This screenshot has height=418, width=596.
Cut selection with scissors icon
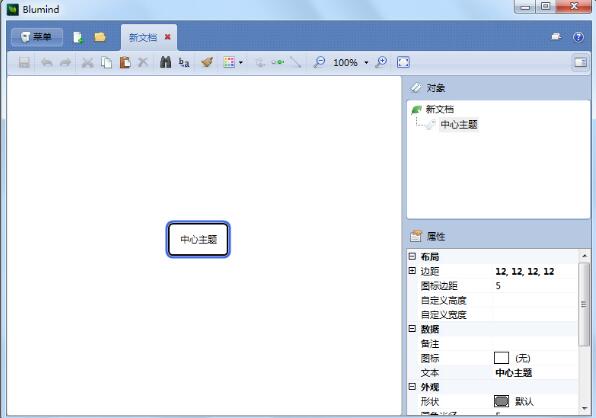coord(88,62)
